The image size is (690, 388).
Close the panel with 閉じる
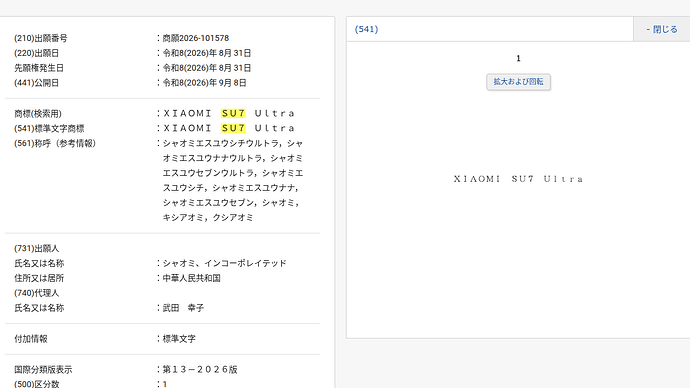coord(662,29)
